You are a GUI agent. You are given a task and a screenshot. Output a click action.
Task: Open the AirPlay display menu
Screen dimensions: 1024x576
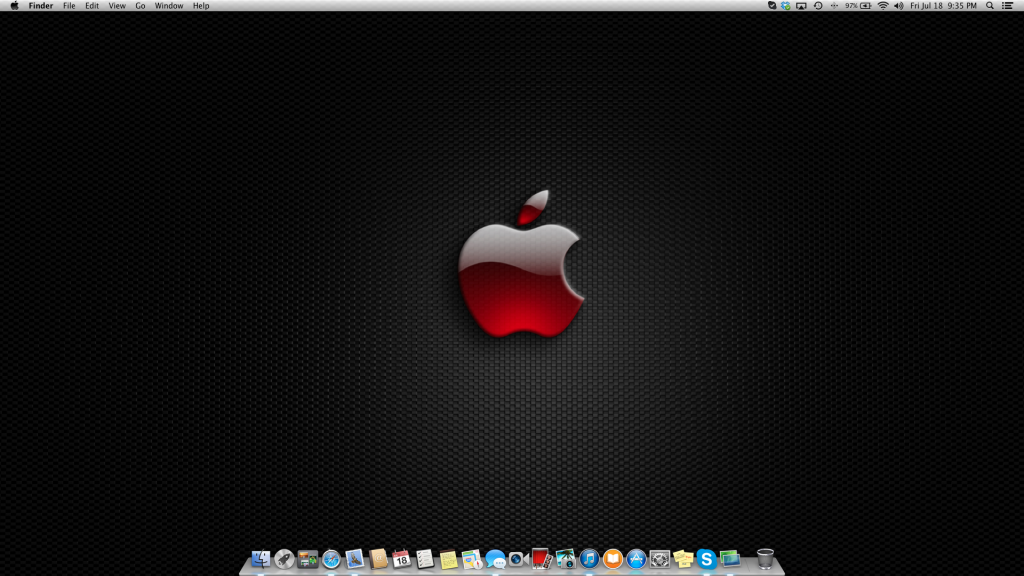point(801,6)
